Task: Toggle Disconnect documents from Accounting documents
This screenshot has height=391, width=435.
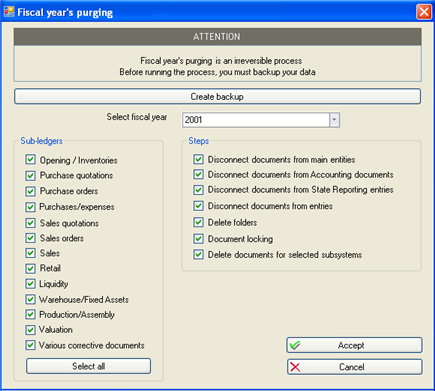Action: pos(199,174)
